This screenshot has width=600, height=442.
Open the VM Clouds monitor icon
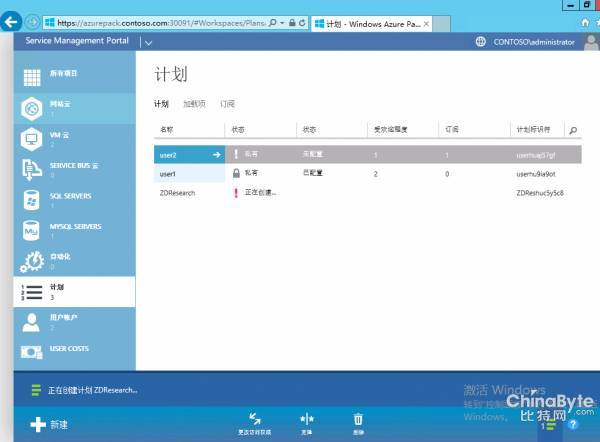tap(31, 139)
